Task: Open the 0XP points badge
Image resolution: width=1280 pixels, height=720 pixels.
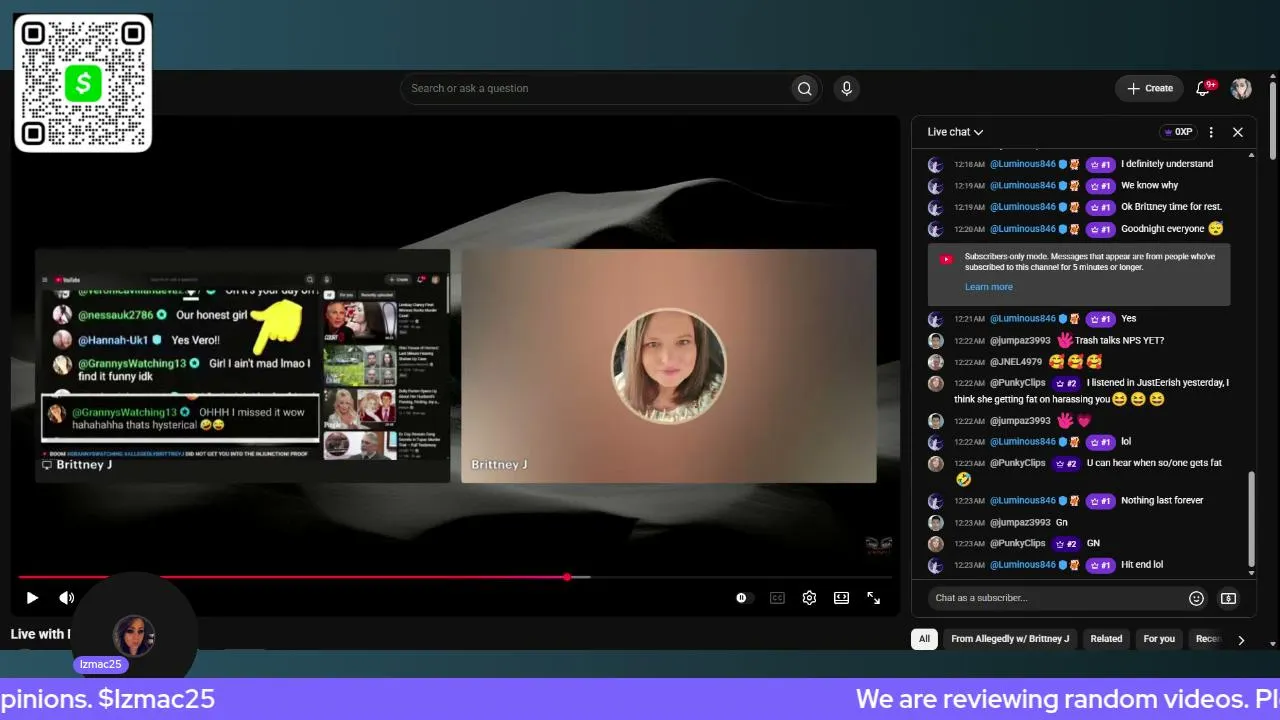Action: coord(1179,132)
